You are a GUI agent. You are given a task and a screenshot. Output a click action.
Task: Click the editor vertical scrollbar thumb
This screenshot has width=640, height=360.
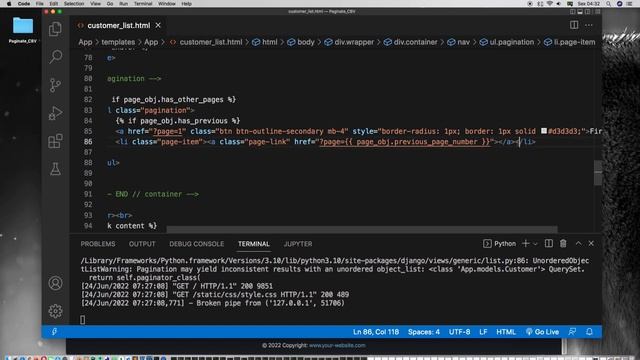point(598,173)
